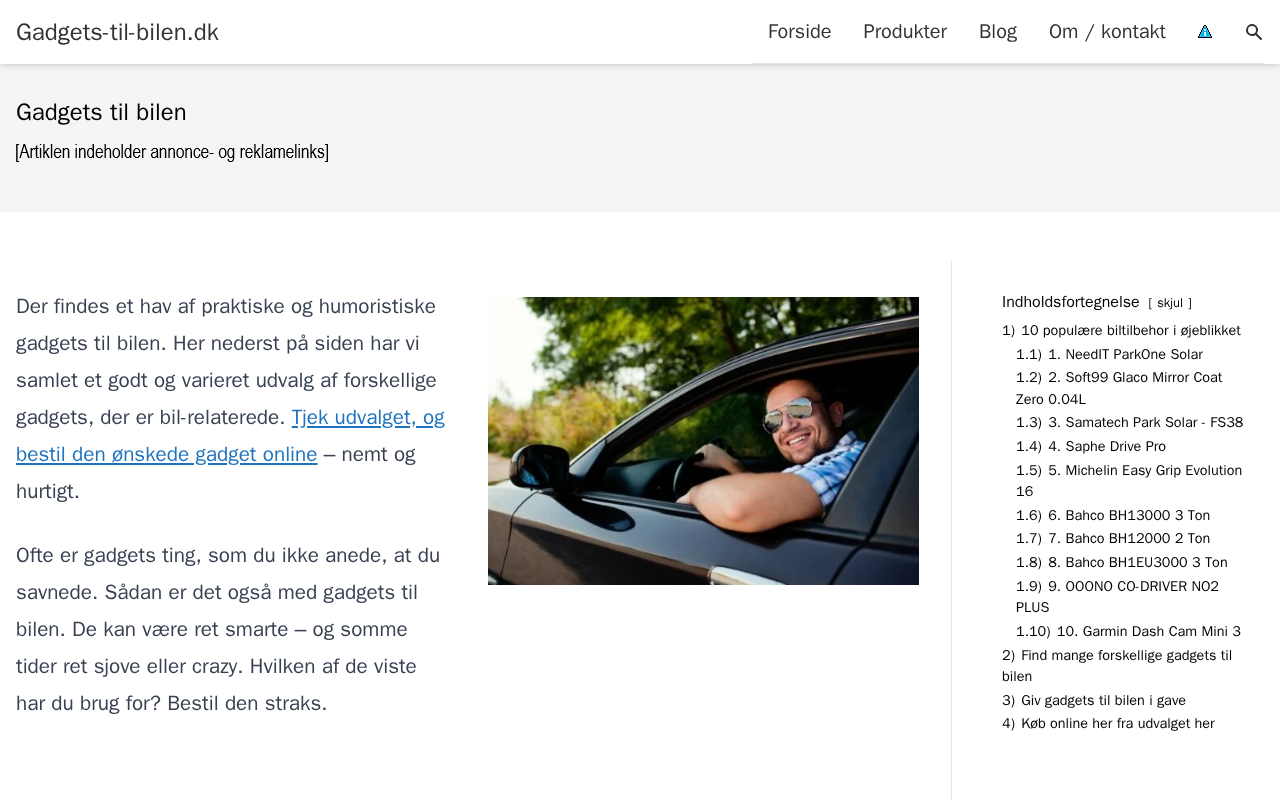Click the photo of man in car

tap(703, 441)
